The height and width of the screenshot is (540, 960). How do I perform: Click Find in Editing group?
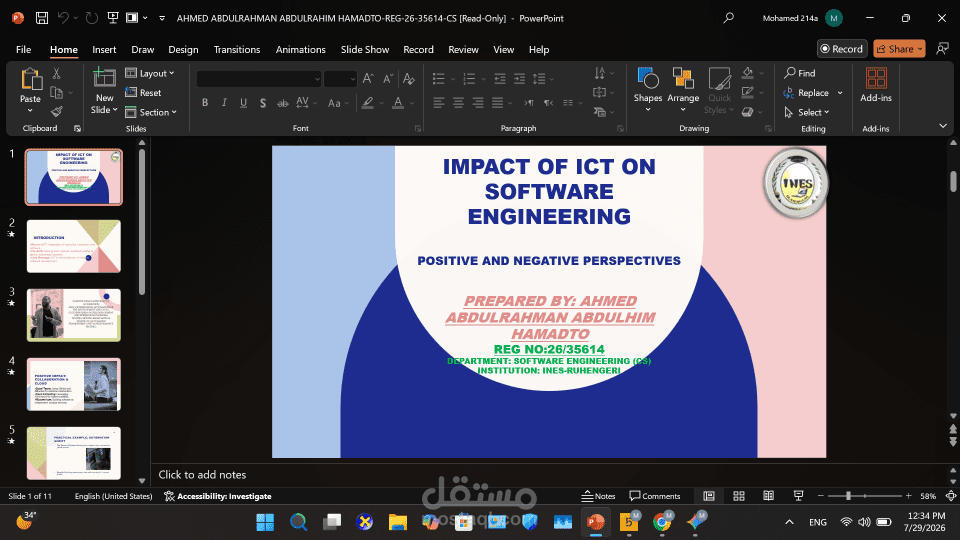800,73
